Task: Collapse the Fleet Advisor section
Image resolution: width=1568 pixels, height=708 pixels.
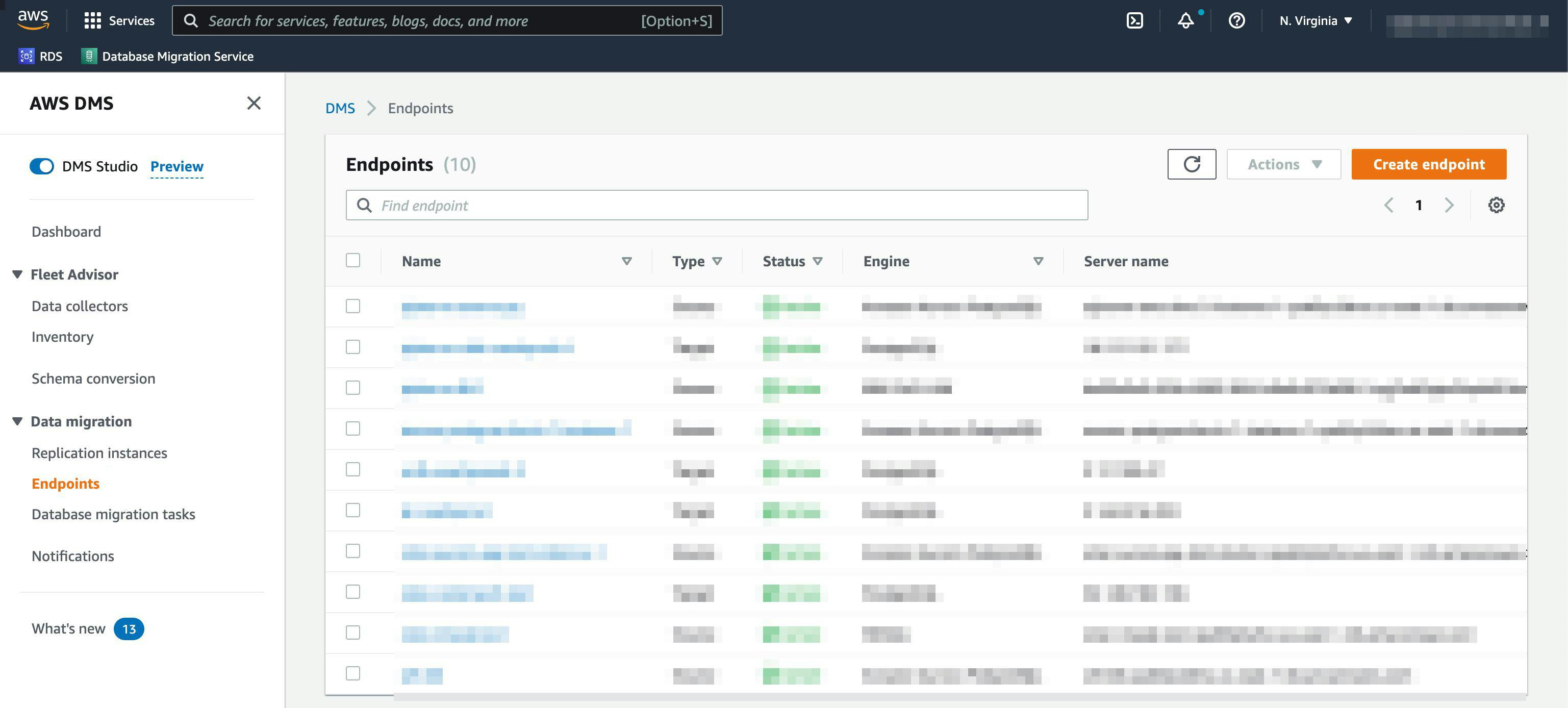Action: coord(17,274)
